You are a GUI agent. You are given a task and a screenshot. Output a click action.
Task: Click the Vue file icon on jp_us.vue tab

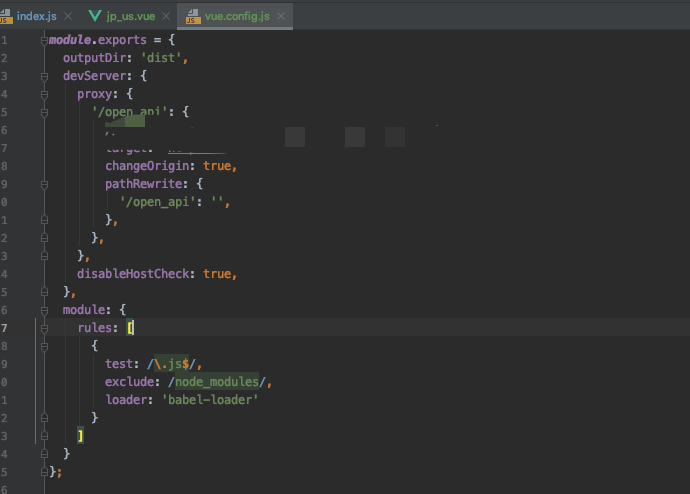95,16
